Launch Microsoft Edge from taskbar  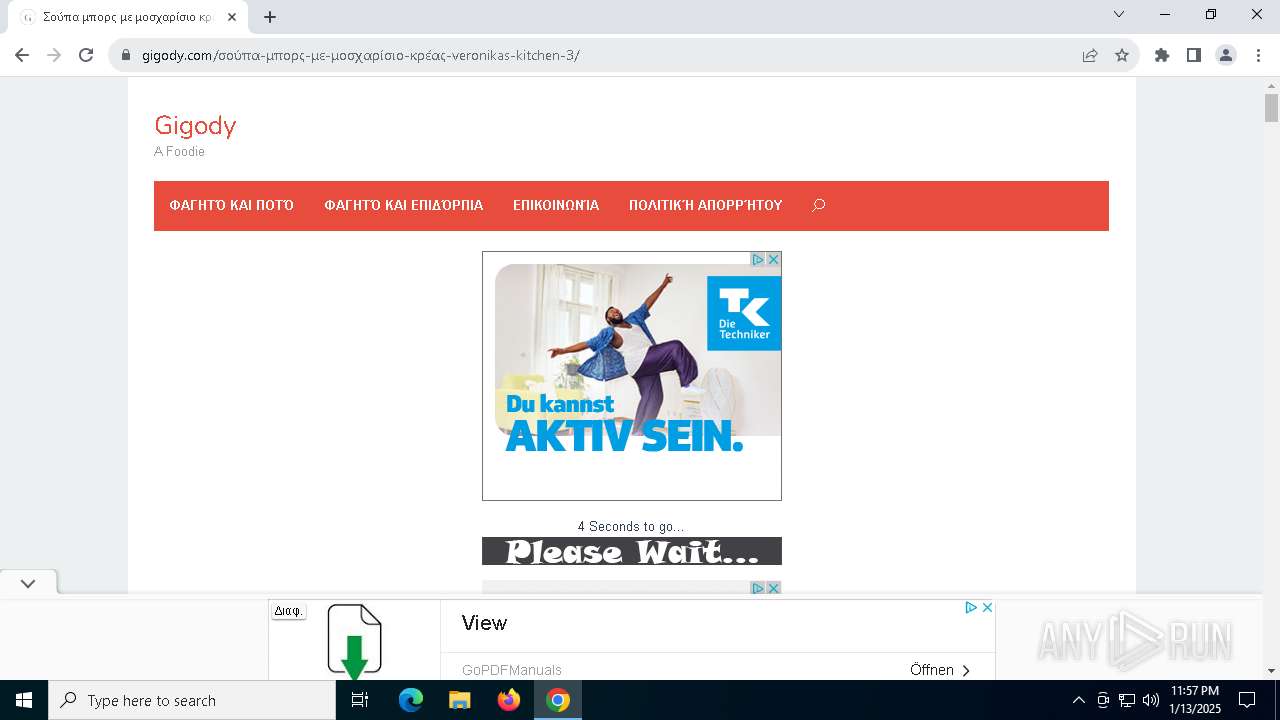[x=411, y=700]
